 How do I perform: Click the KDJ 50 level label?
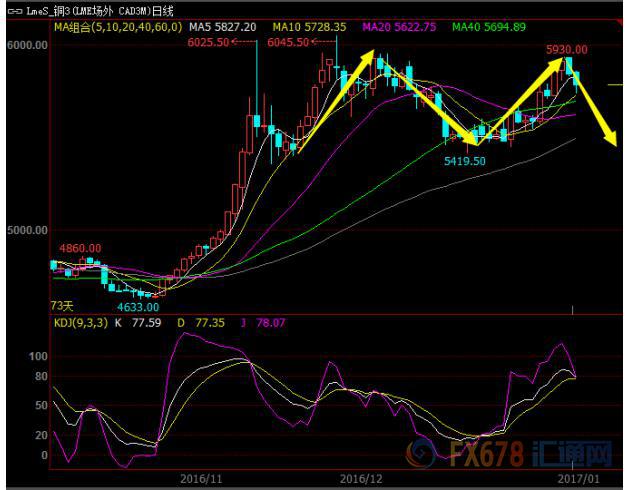coord(41,405)
